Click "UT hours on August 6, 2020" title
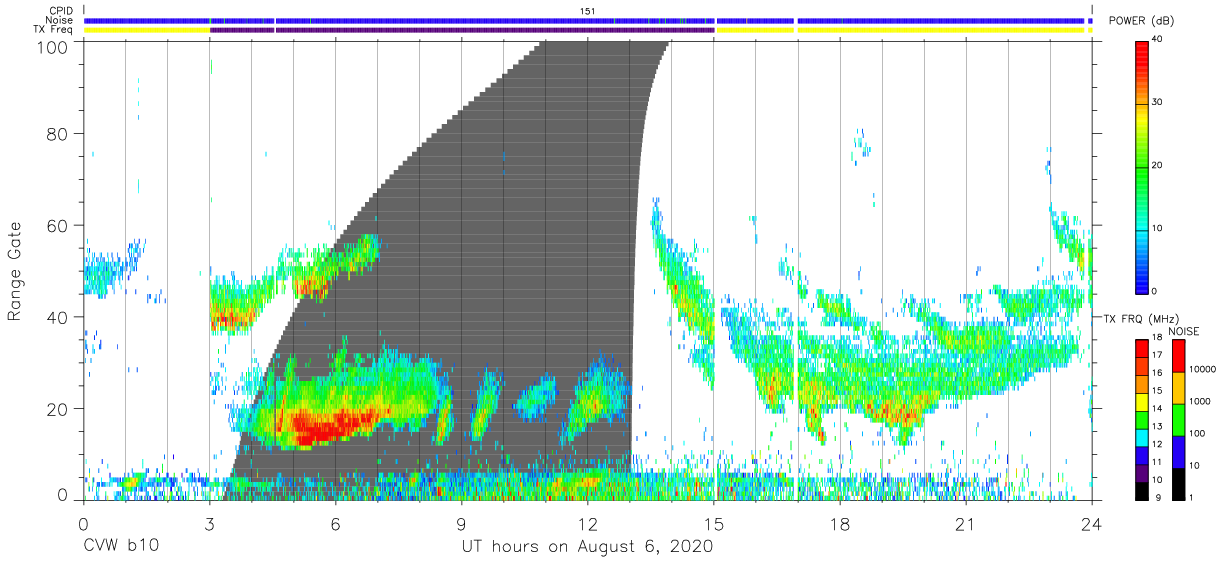The height and width of the screenshot is (567, 1228). pos(587,547)
